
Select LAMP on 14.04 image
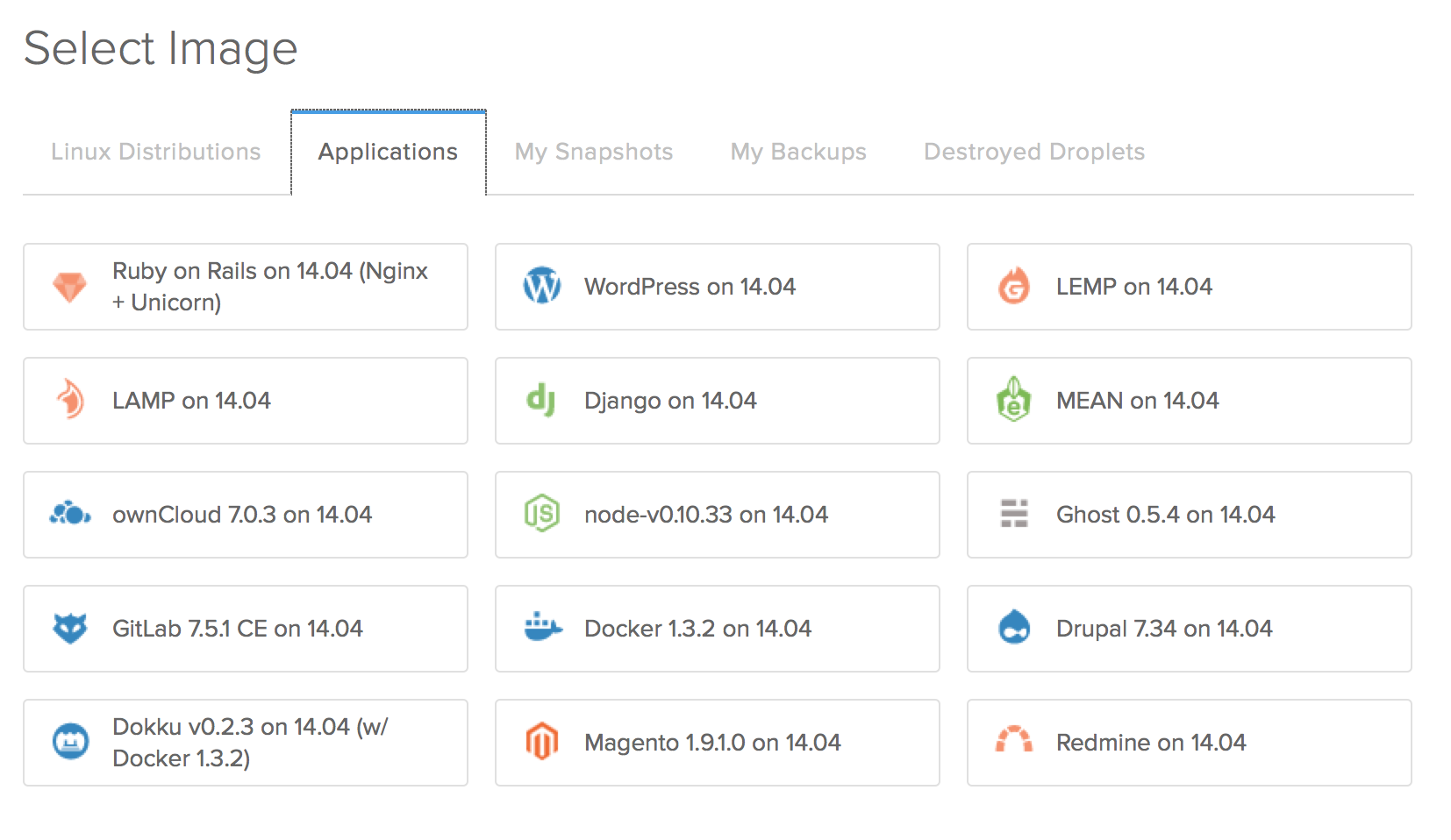[246, 401]
